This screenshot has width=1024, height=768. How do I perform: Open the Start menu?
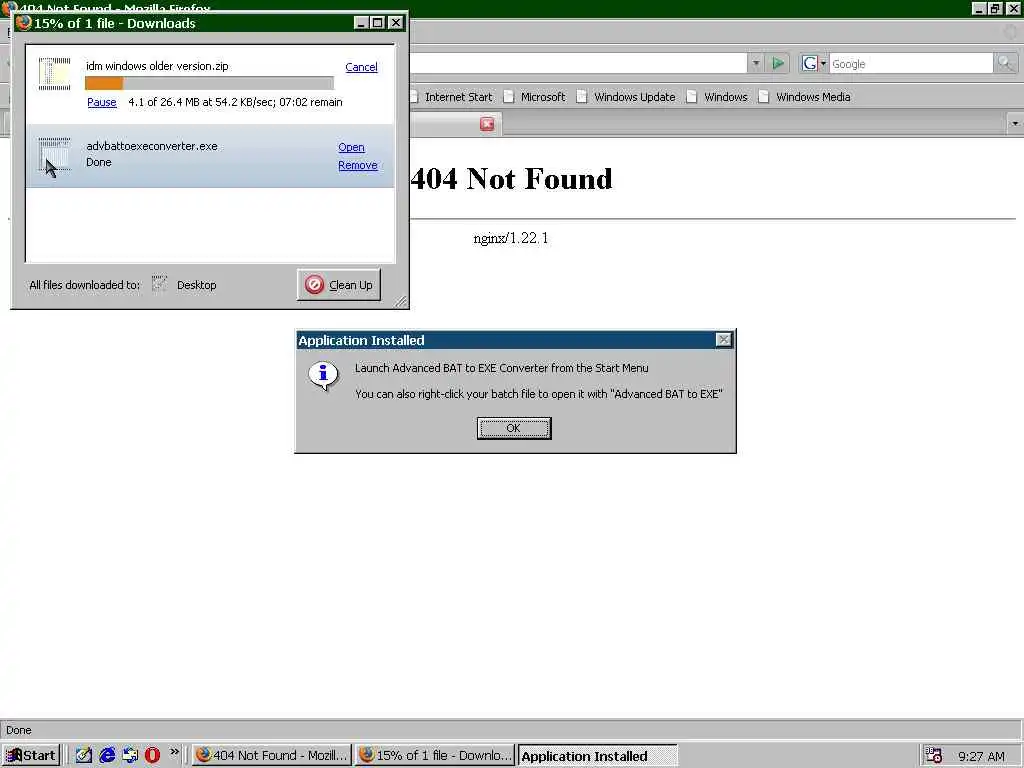[31, 756]
